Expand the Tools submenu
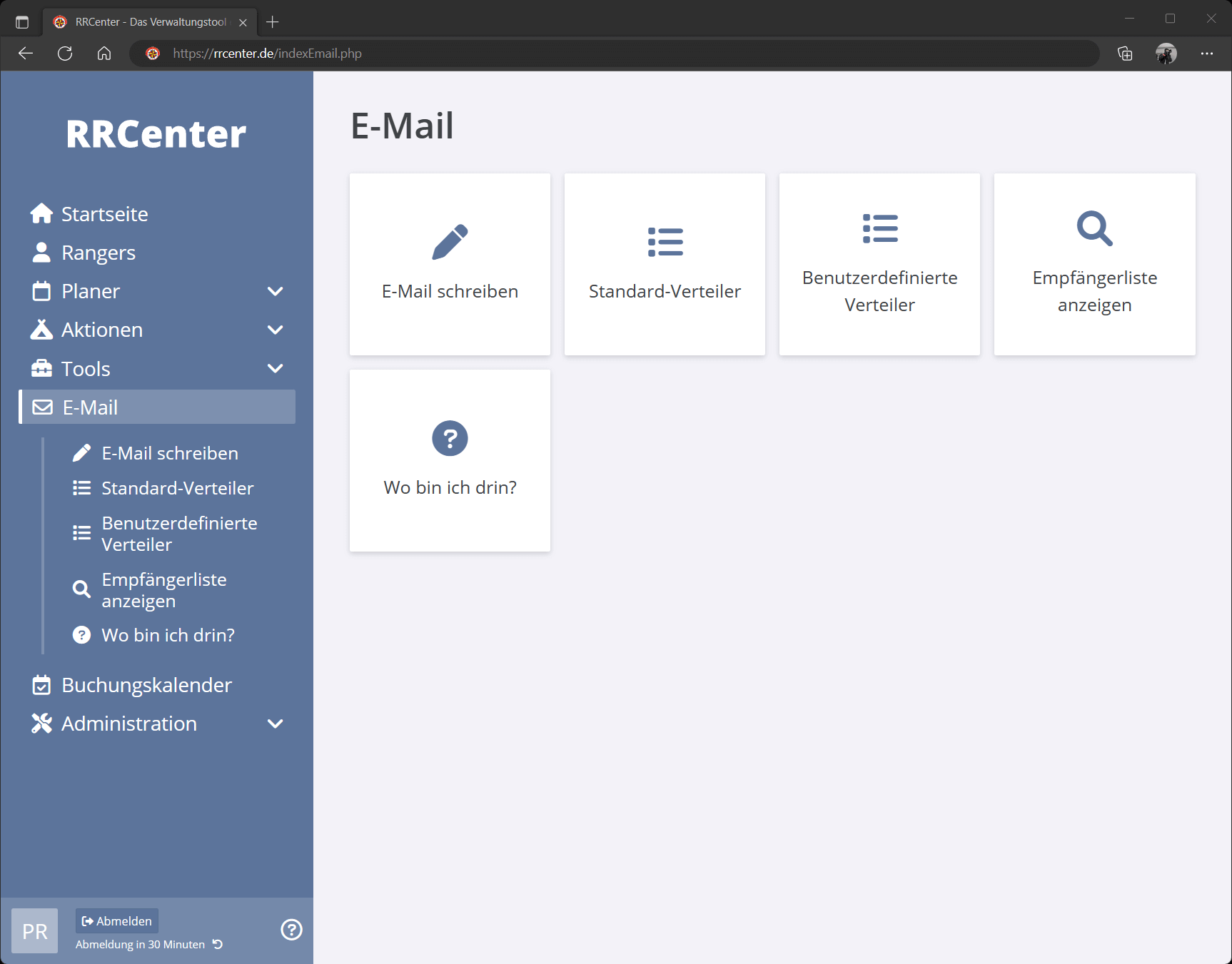The image size is (1232, 964). point(275,368)
